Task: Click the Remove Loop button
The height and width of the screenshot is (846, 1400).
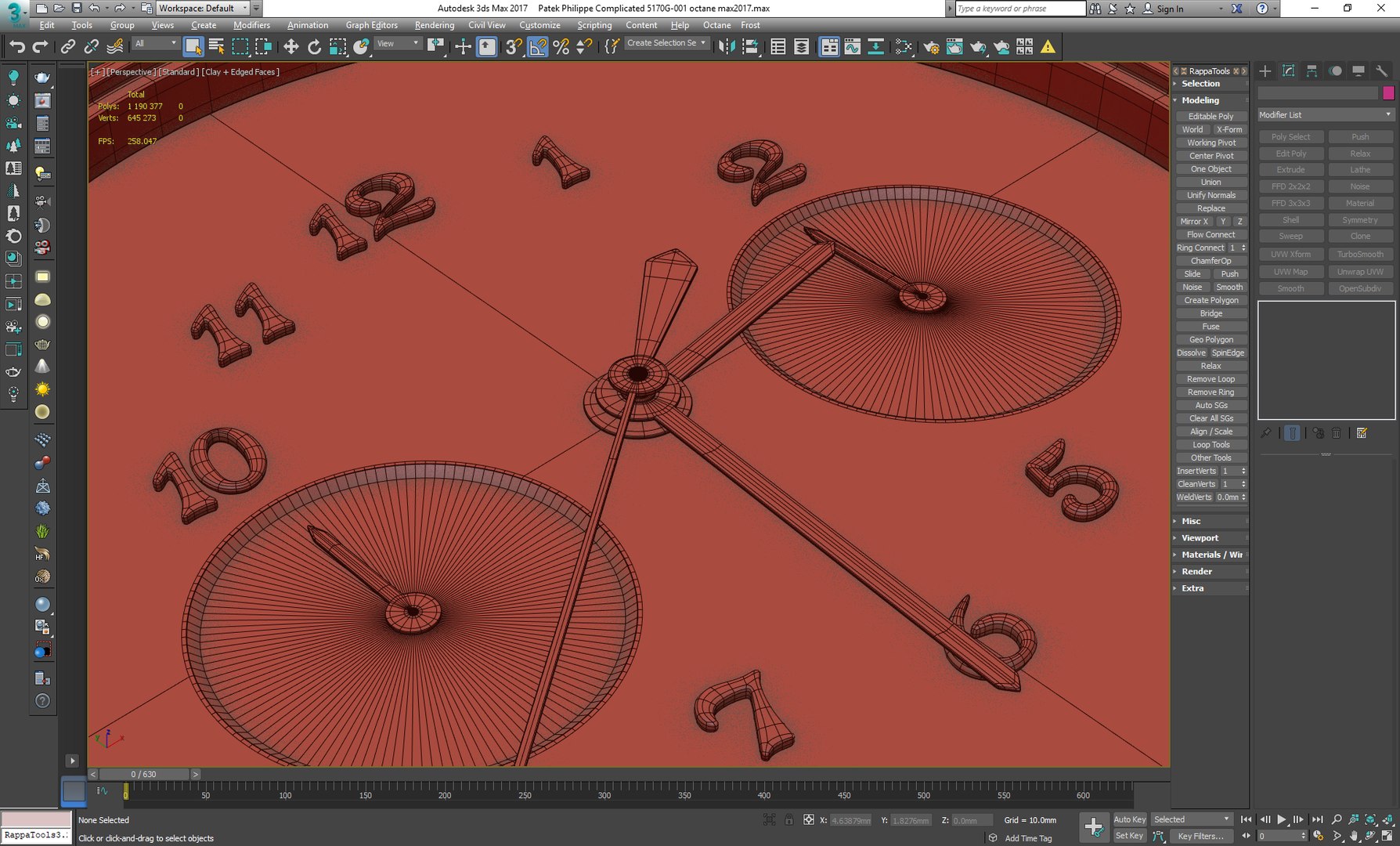Action: [1211, 379]
